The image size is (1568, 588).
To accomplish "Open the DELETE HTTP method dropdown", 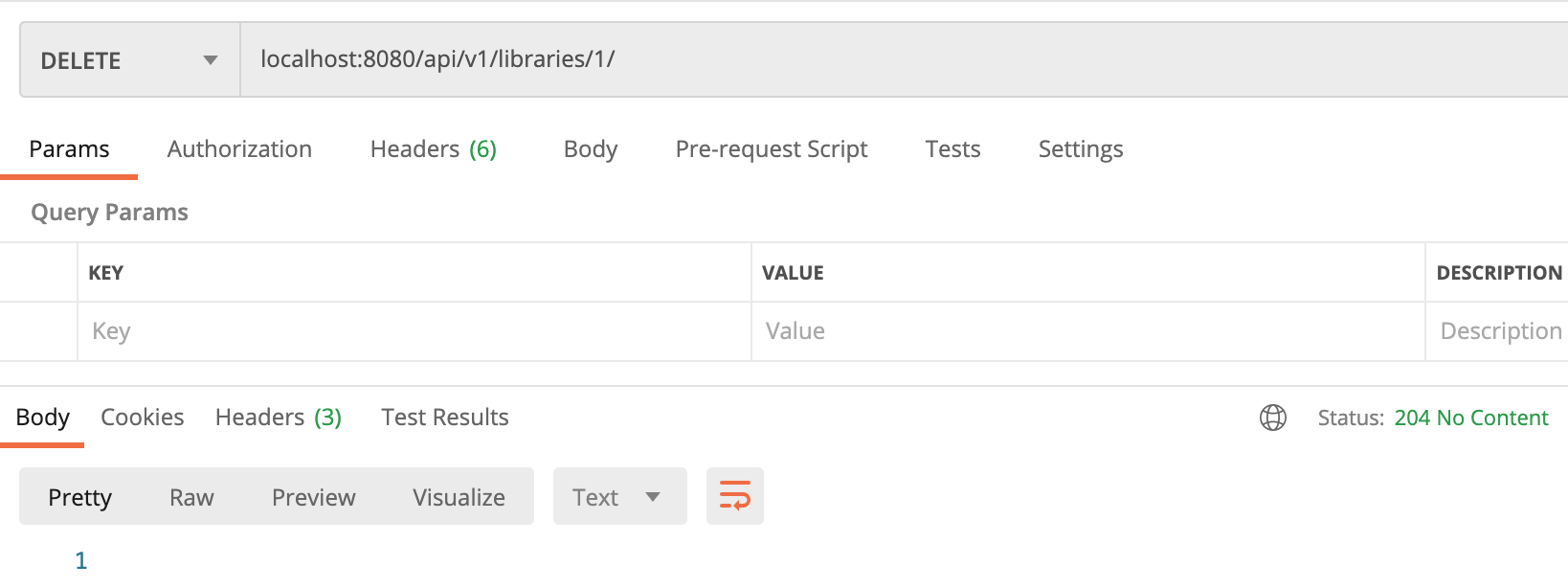I will pos(129,60).
